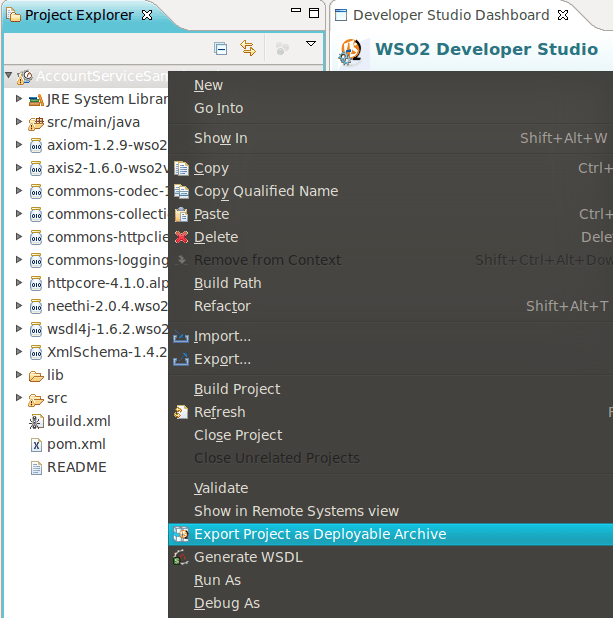Click the neethi-2.0.4 jar icon
The height and width of the screenshot is (618, 613).
coord(36,307)
